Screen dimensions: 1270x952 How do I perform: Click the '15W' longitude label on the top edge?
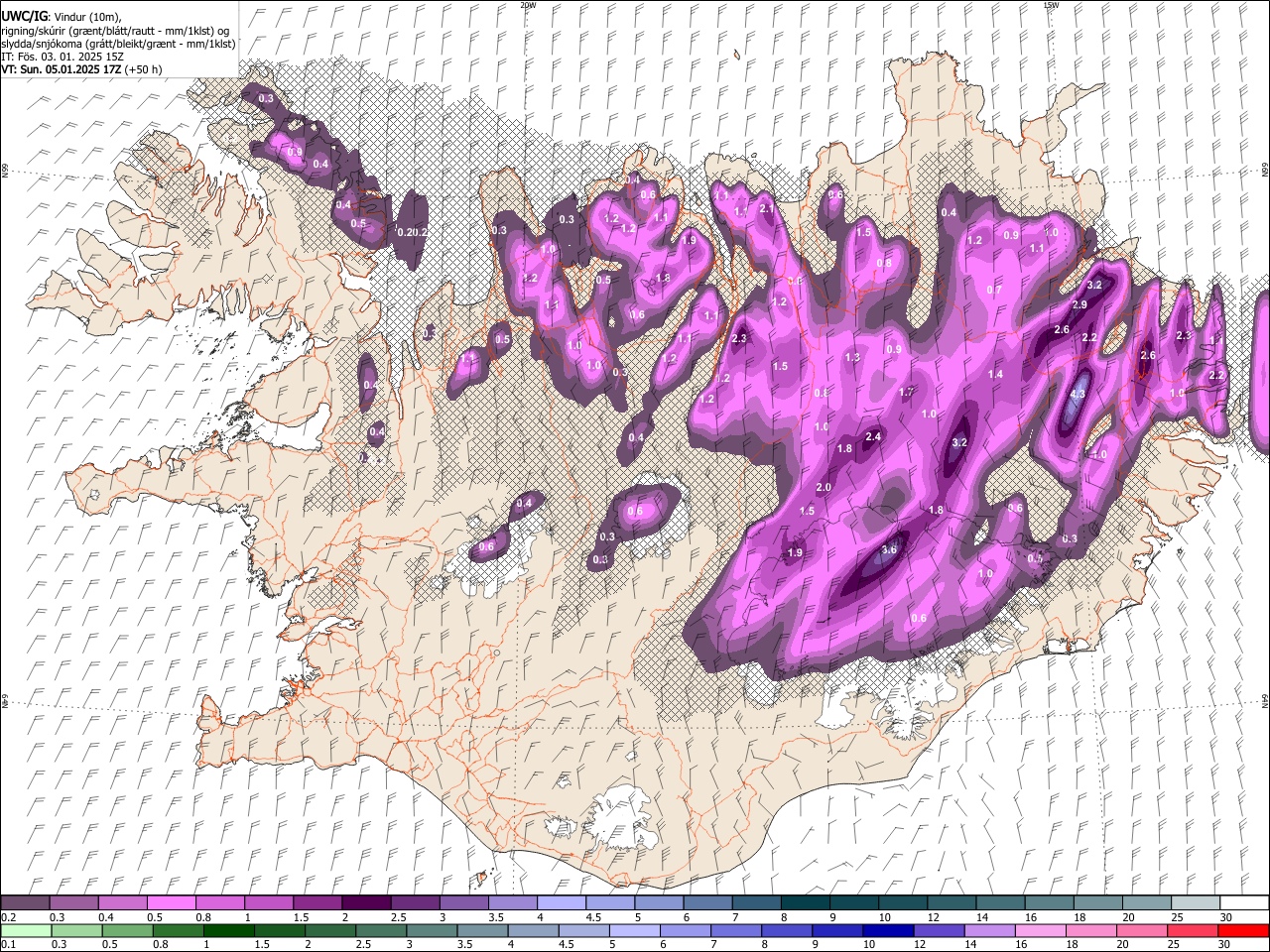[1050, 5]
